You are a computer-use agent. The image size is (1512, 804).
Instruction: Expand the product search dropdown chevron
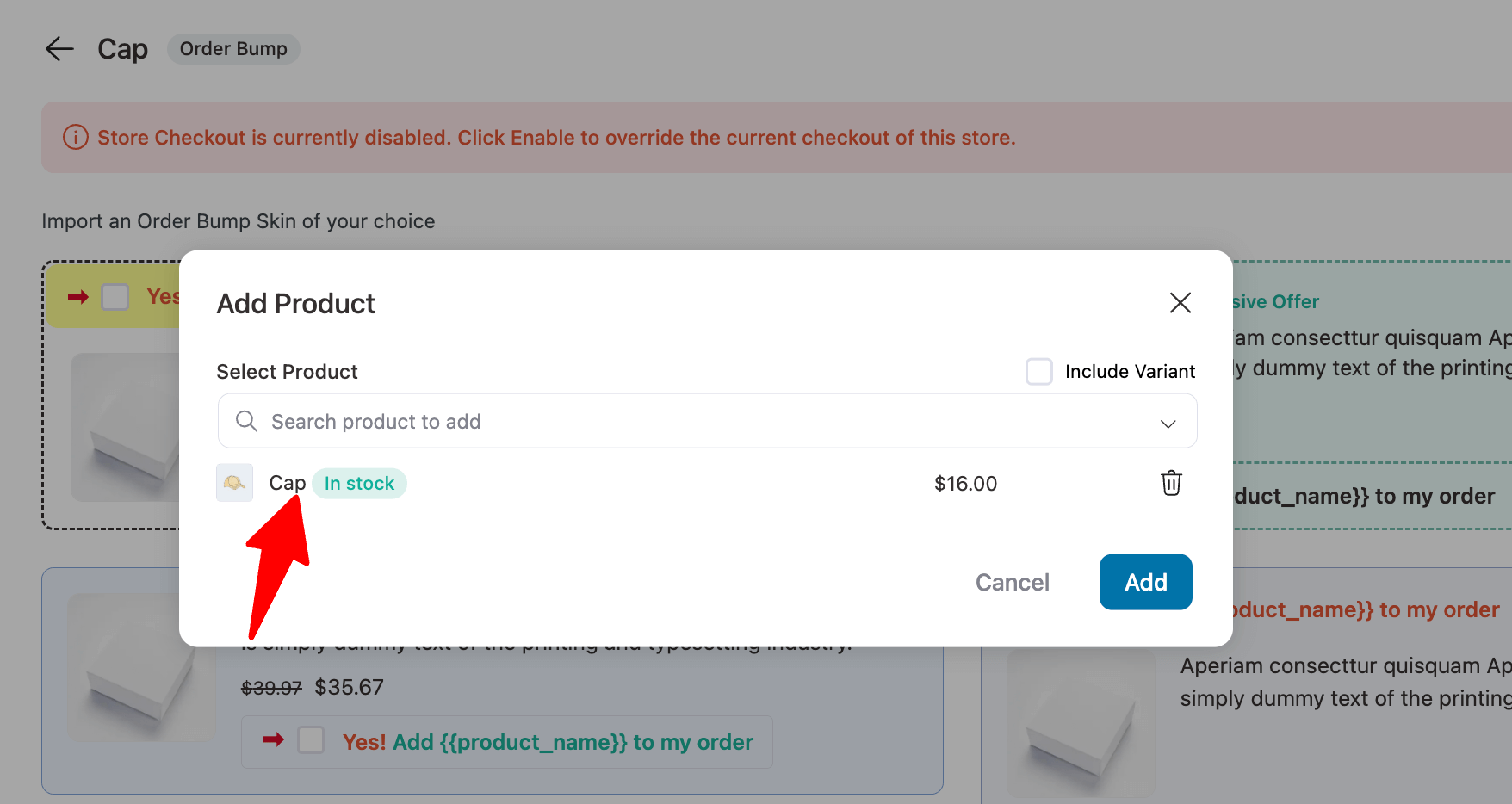(x=1168, y=423)
